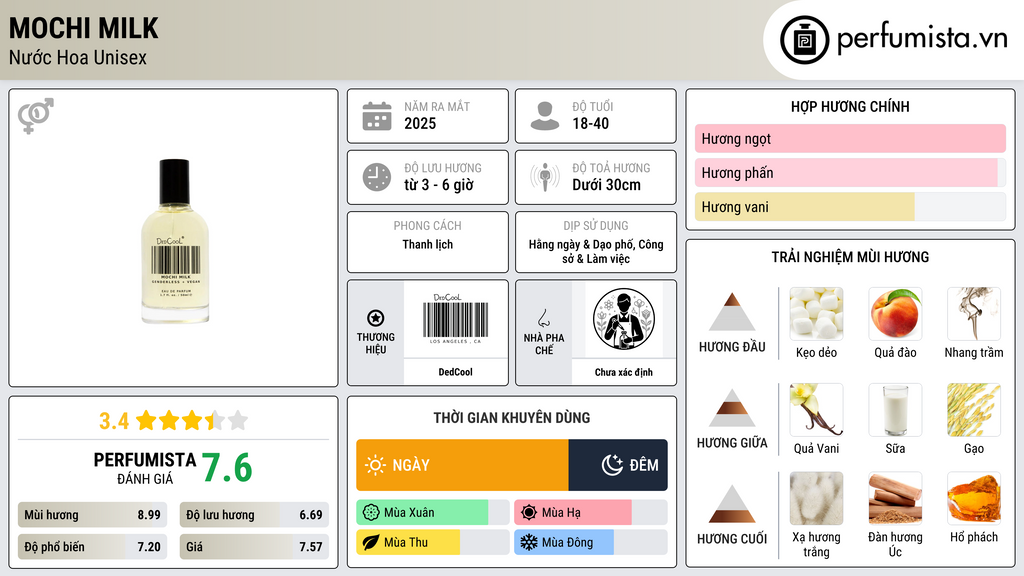The width and height of the screenshot is (1024, 576).
Task: Select the Nhang trầm incense note image
Action: pos(974,314)
